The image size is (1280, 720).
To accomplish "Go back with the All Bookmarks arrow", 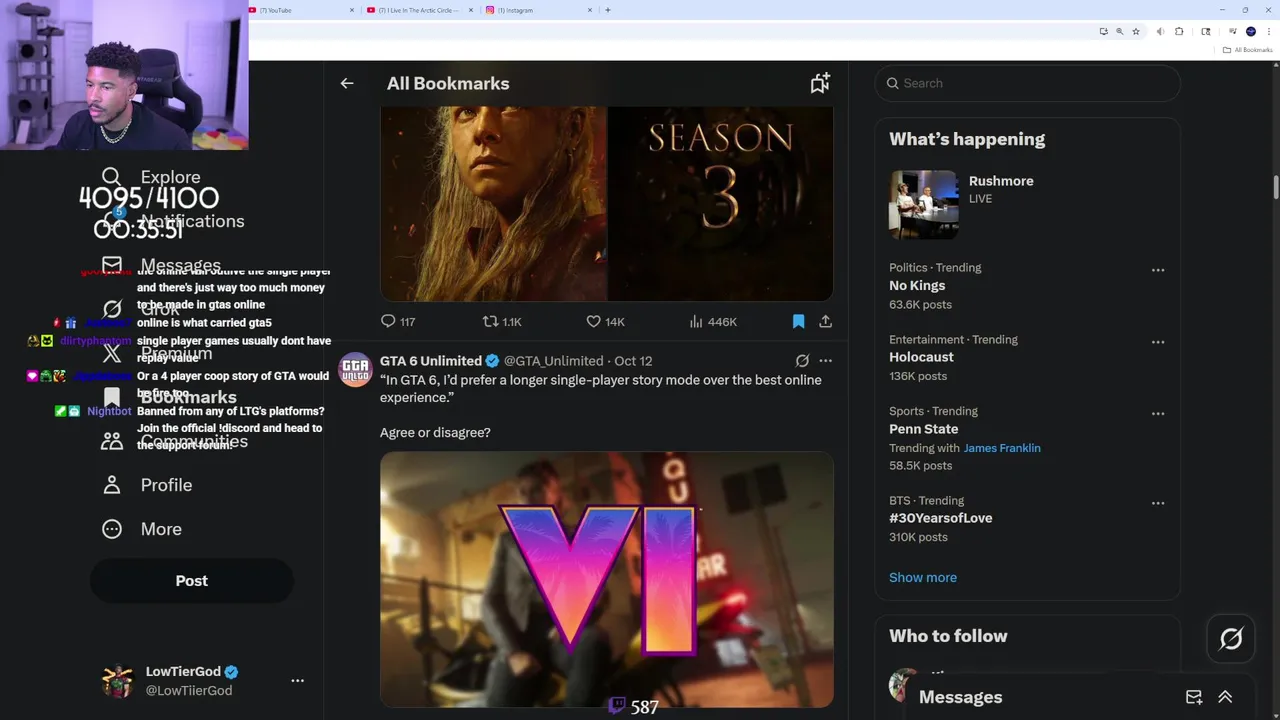I will click(x=347, y=84).
